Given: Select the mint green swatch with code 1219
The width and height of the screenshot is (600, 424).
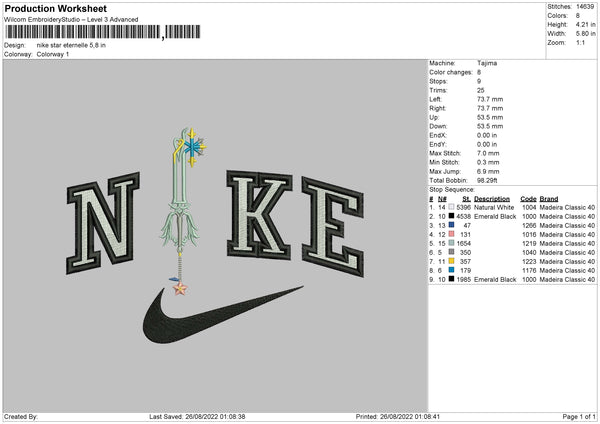Looking at the screenshot, I should [x=451, y=243].
